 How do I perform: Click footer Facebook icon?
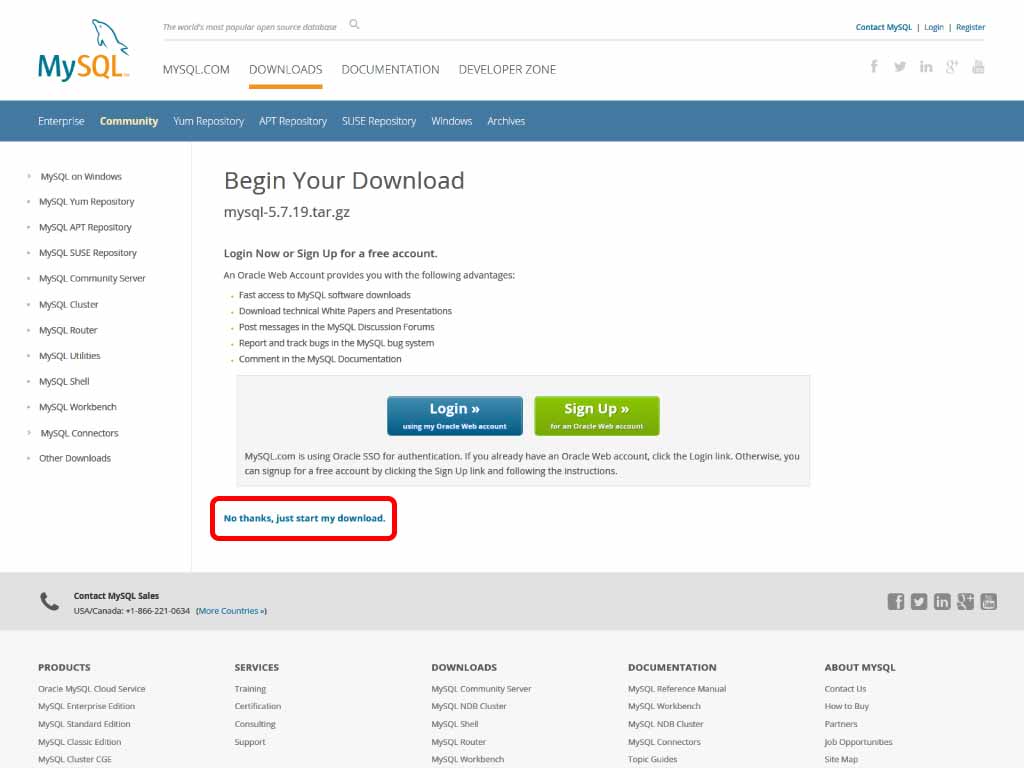click(895, 601)
